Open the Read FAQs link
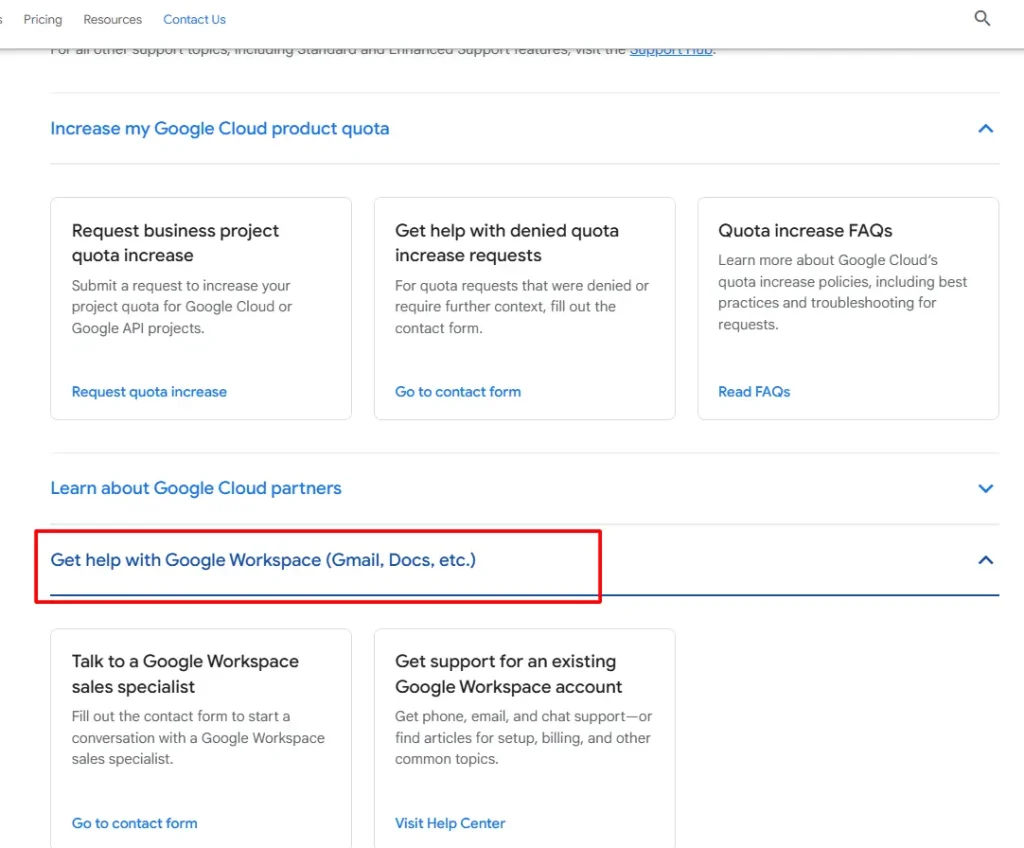Image resolution: width=1024 pixels, height=848 pixels. coord(754,392)
